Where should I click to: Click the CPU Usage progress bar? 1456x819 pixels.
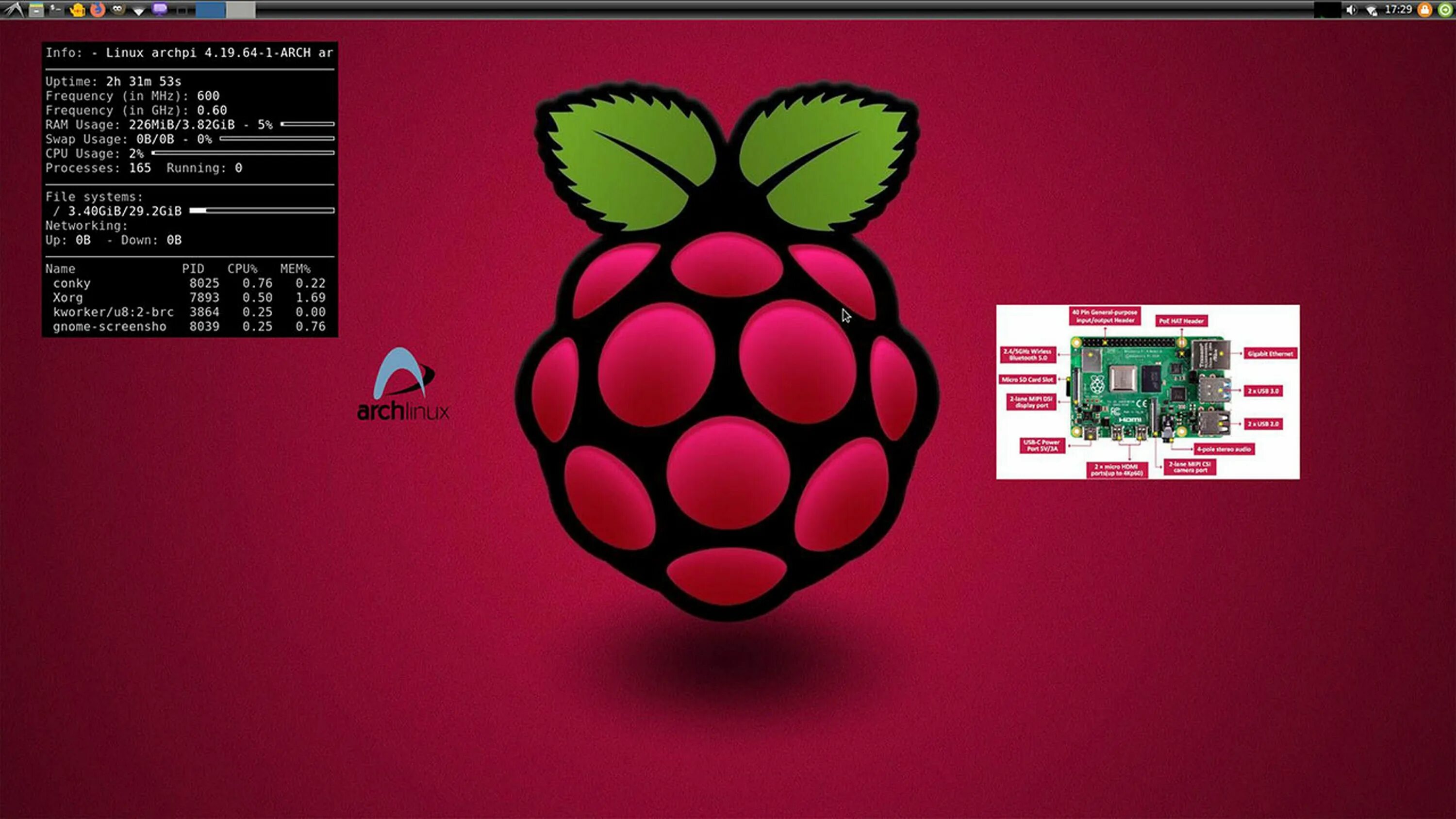point(243,153)
